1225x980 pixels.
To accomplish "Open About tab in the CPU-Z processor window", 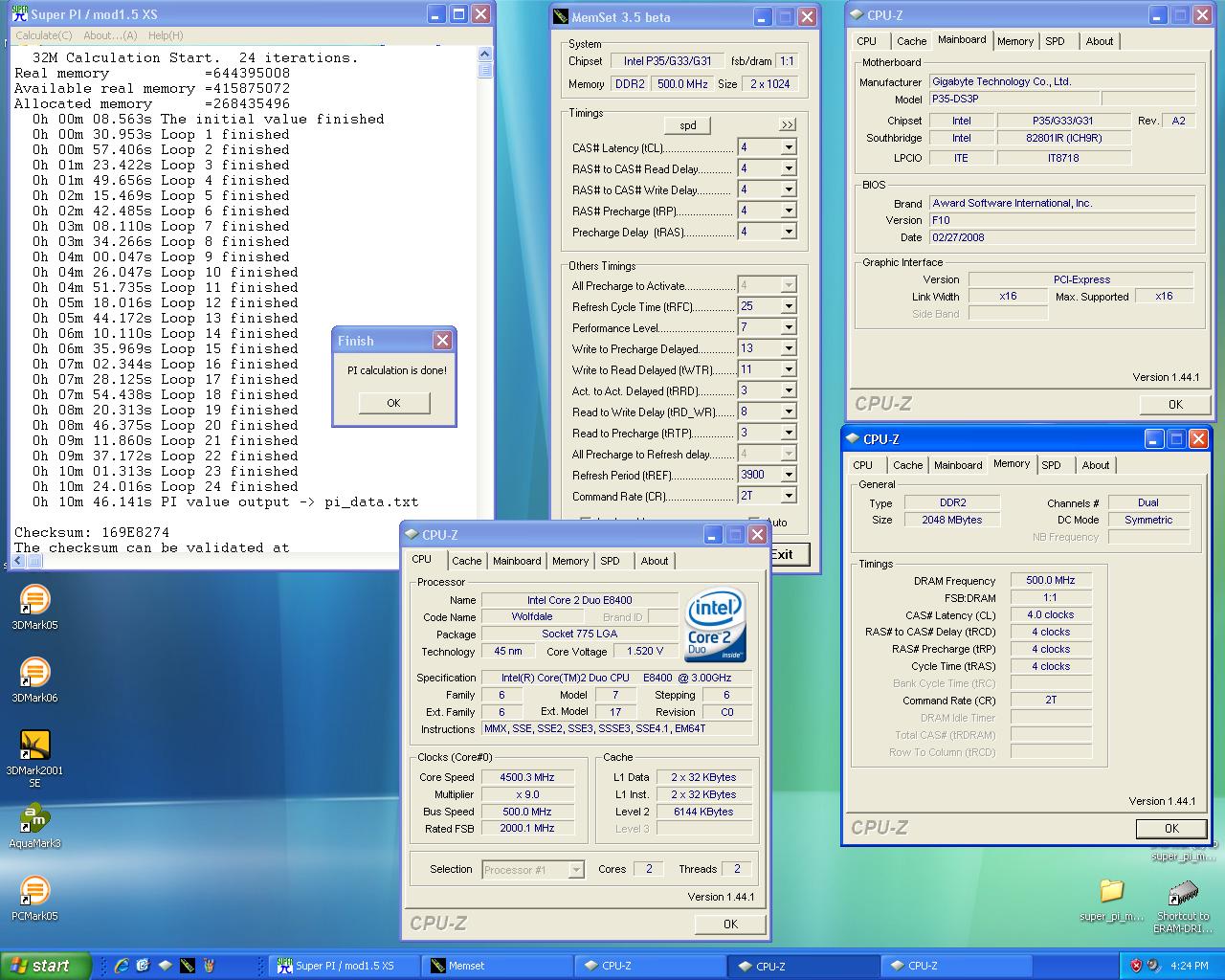I will click(x=655, y=561).
